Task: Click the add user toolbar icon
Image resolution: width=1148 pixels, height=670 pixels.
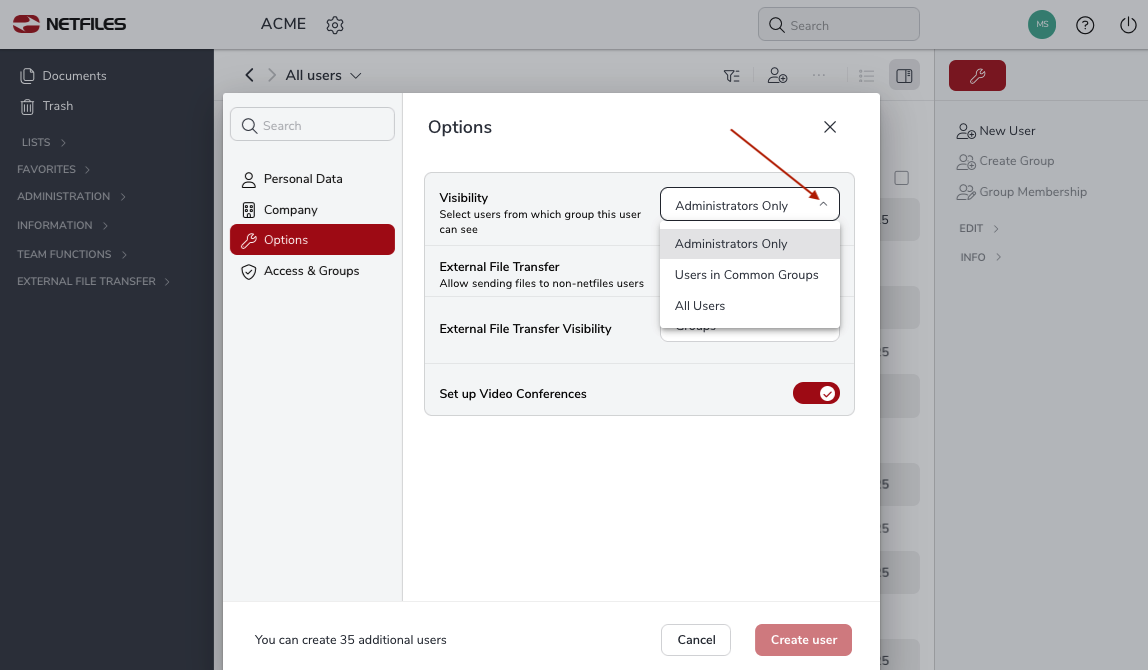Action: (777, 75)
